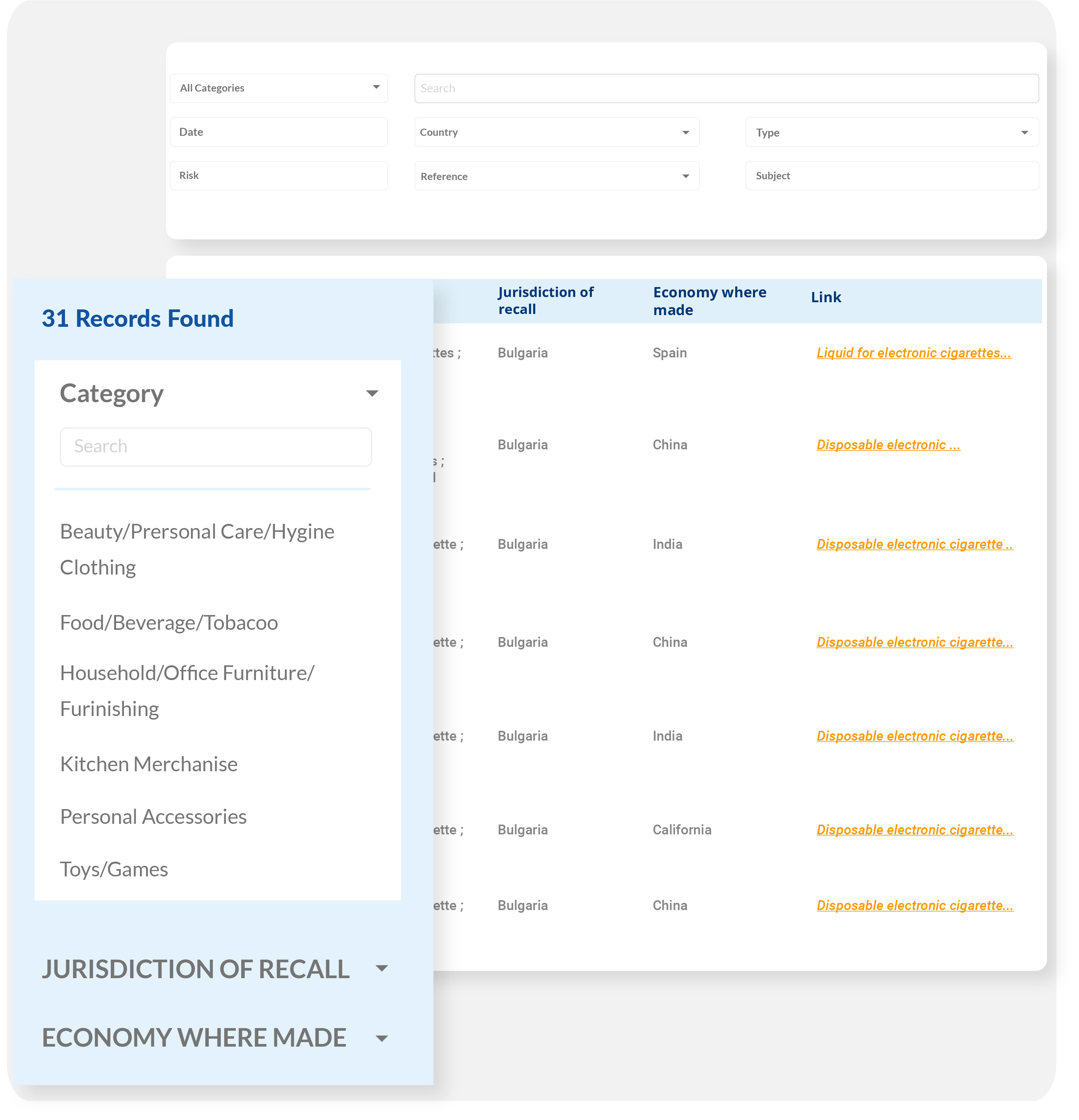
Task: Collapse the Category panel arrow
Action: point(372,393)
